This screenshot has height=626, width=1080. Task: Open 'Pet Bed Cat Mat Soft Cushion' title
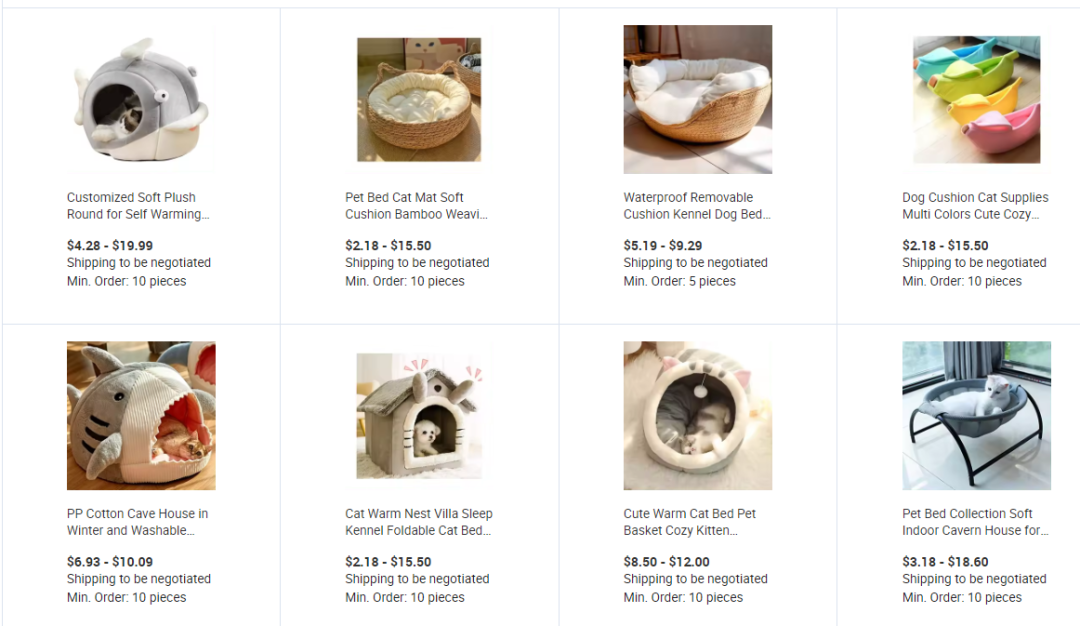point(416,205)
